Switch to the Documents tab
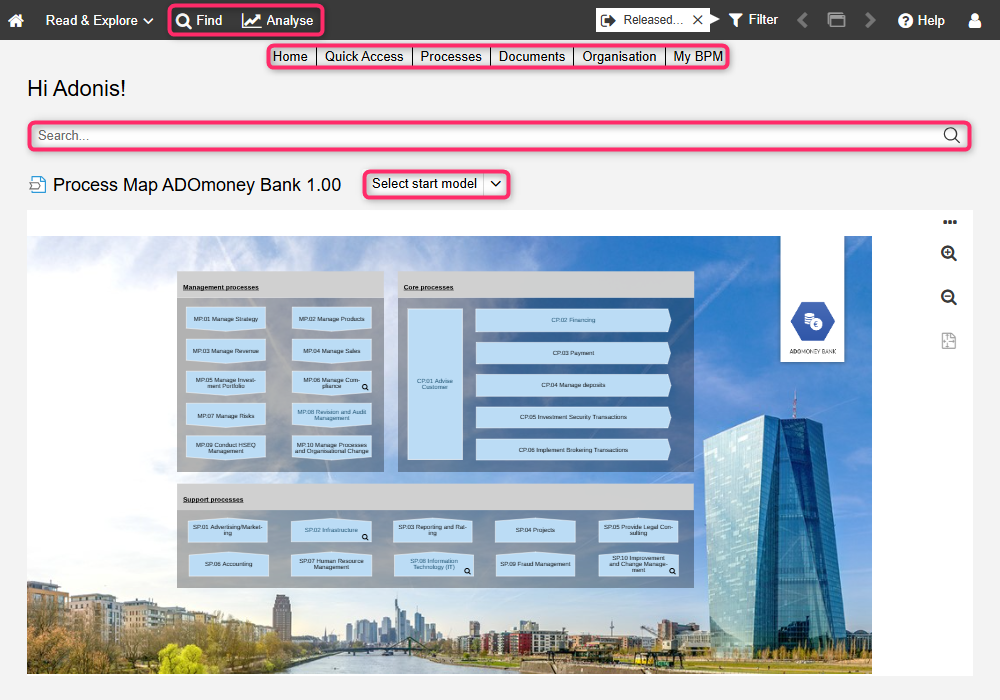Image resolution: width=1000 pixels, height=700 pixels. pos(532,57)
